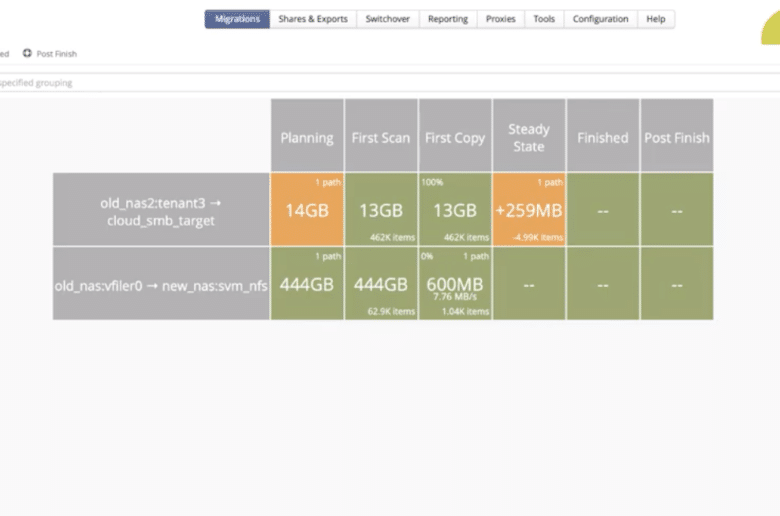Select the Post Finish column header
Screen dimensions: 780x516
point(677,135)
